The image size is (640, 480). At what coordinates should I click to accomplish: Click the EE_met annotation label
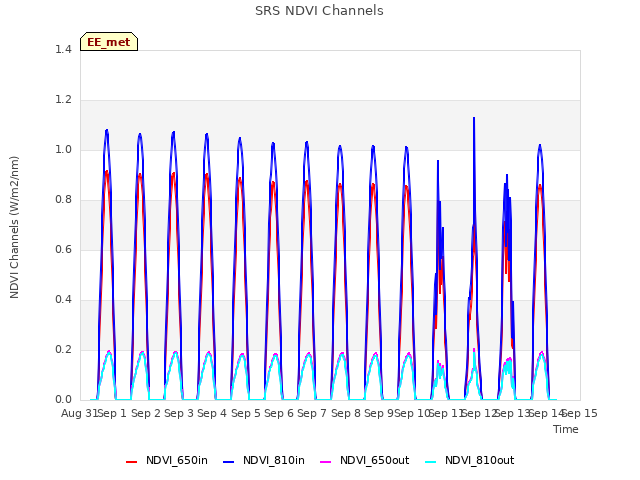tap(109, 42)
